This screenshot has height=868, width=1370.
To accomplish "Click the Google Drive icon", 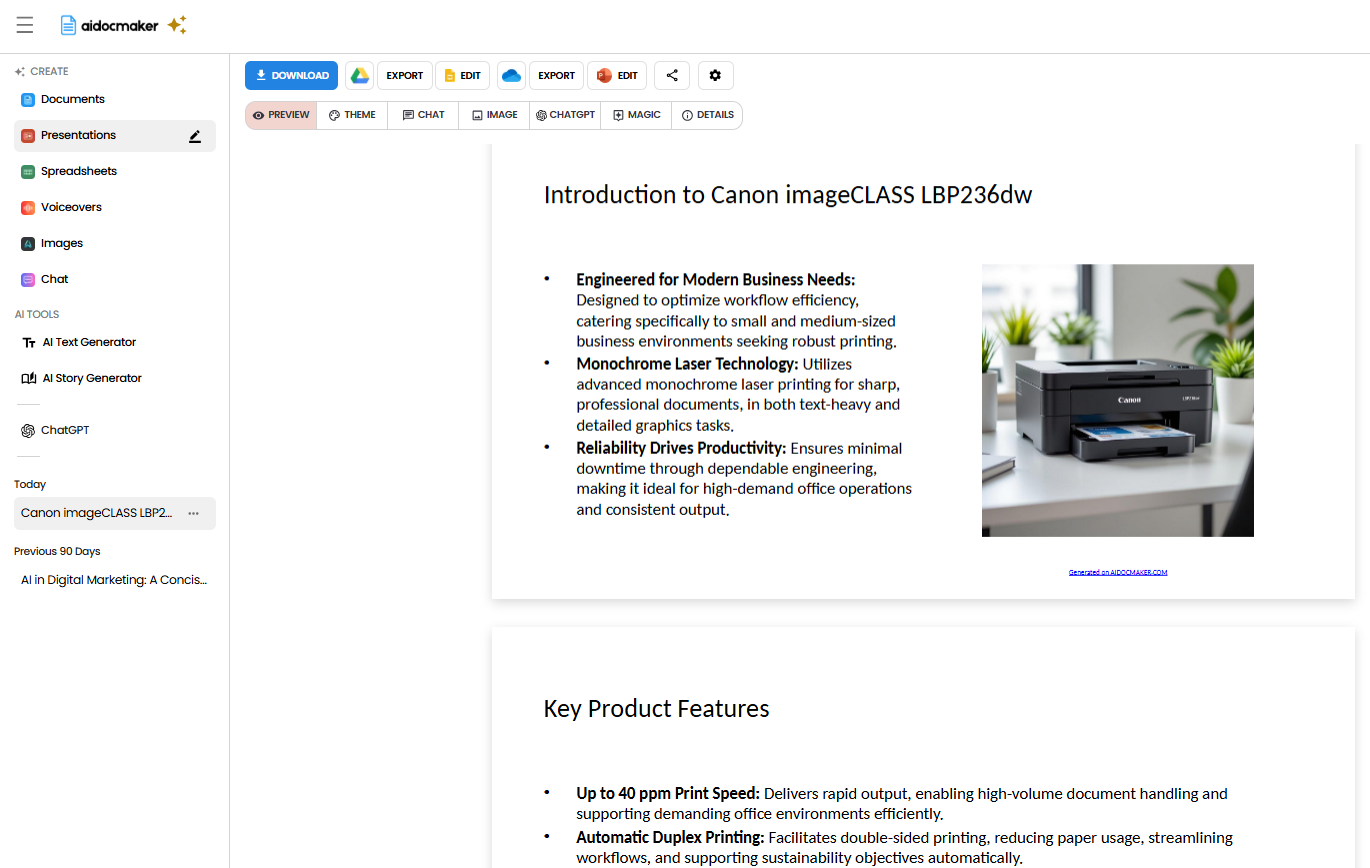I will [359, 76].
